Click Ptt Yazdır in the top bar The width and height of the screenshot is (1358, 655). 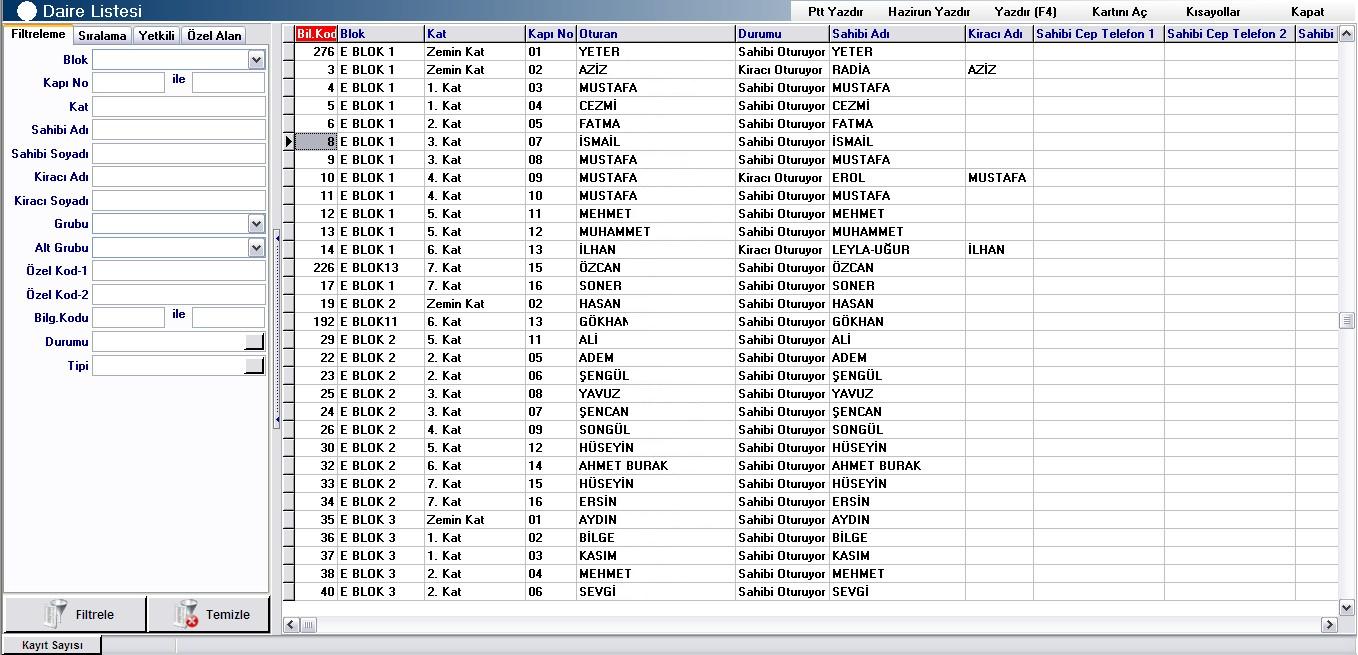pyautogui.click(x=836, y=12)
